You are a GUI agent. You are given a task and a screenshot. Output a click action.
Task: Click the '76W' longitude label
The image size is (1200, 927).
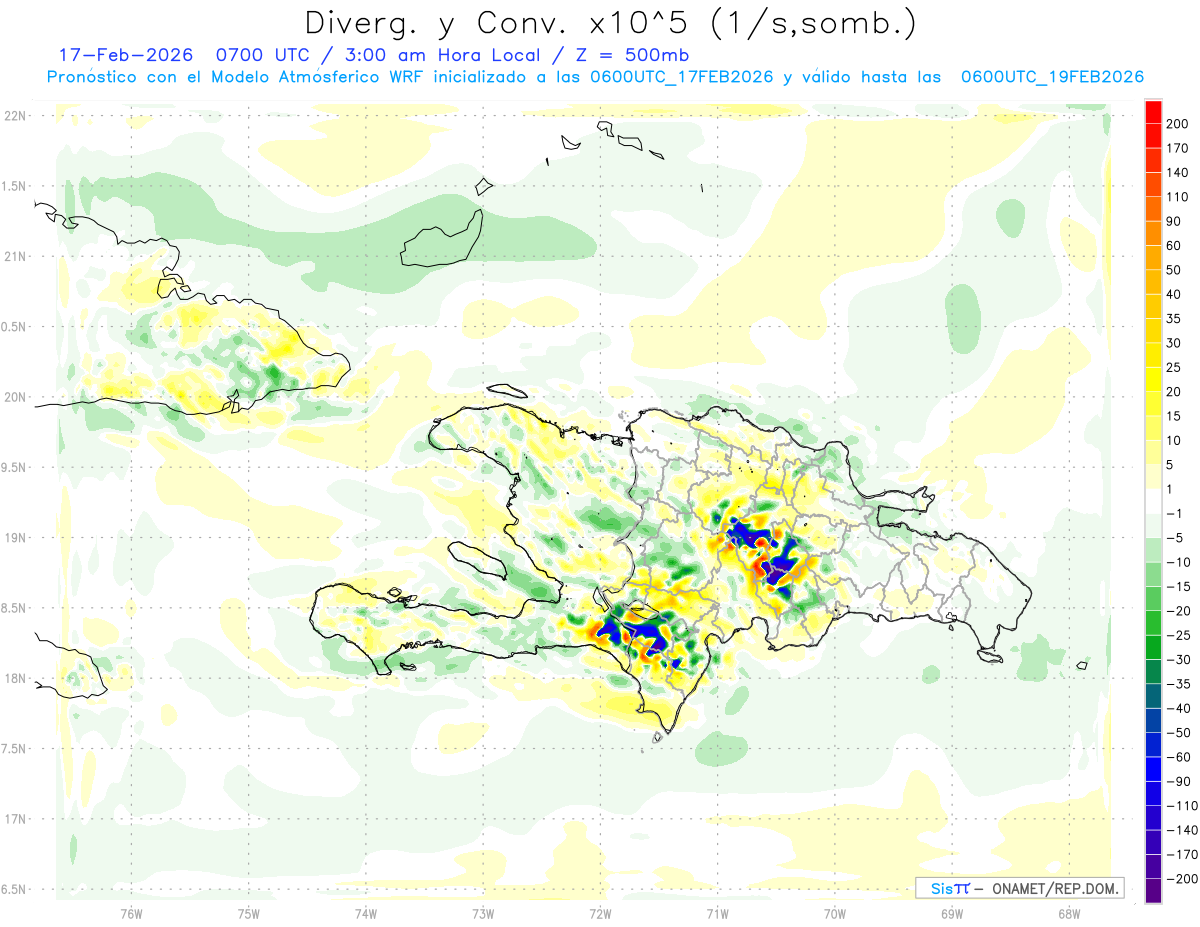131,913
